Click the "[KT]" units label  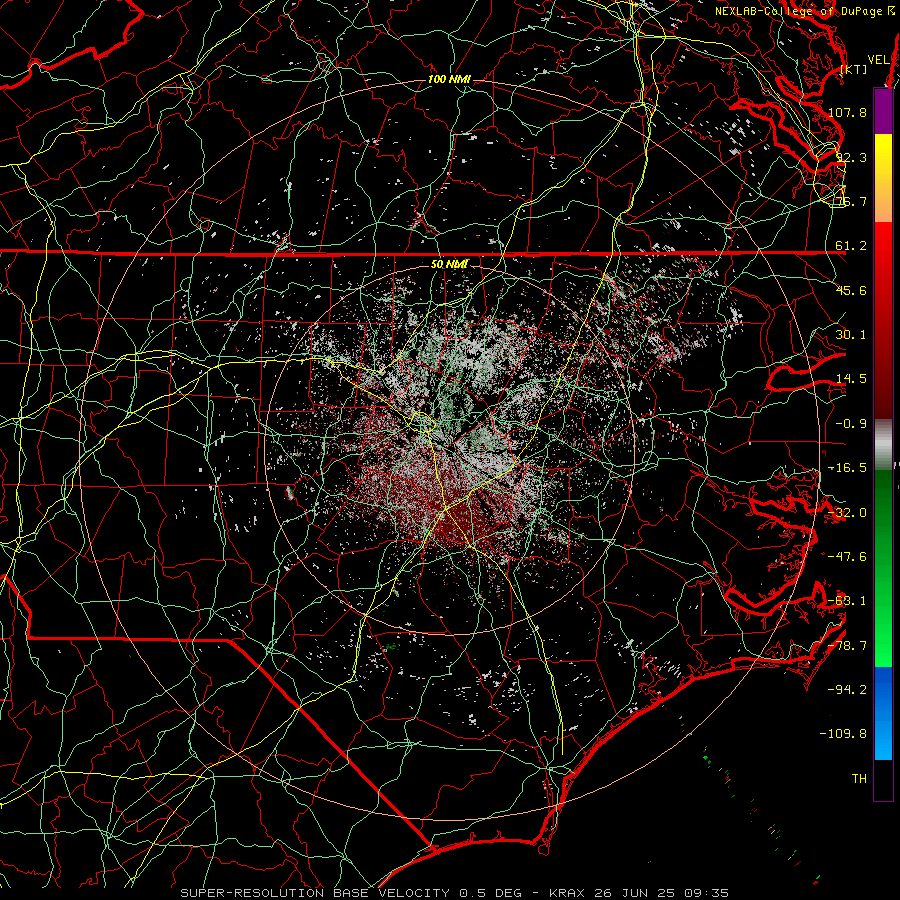point(853,69)
